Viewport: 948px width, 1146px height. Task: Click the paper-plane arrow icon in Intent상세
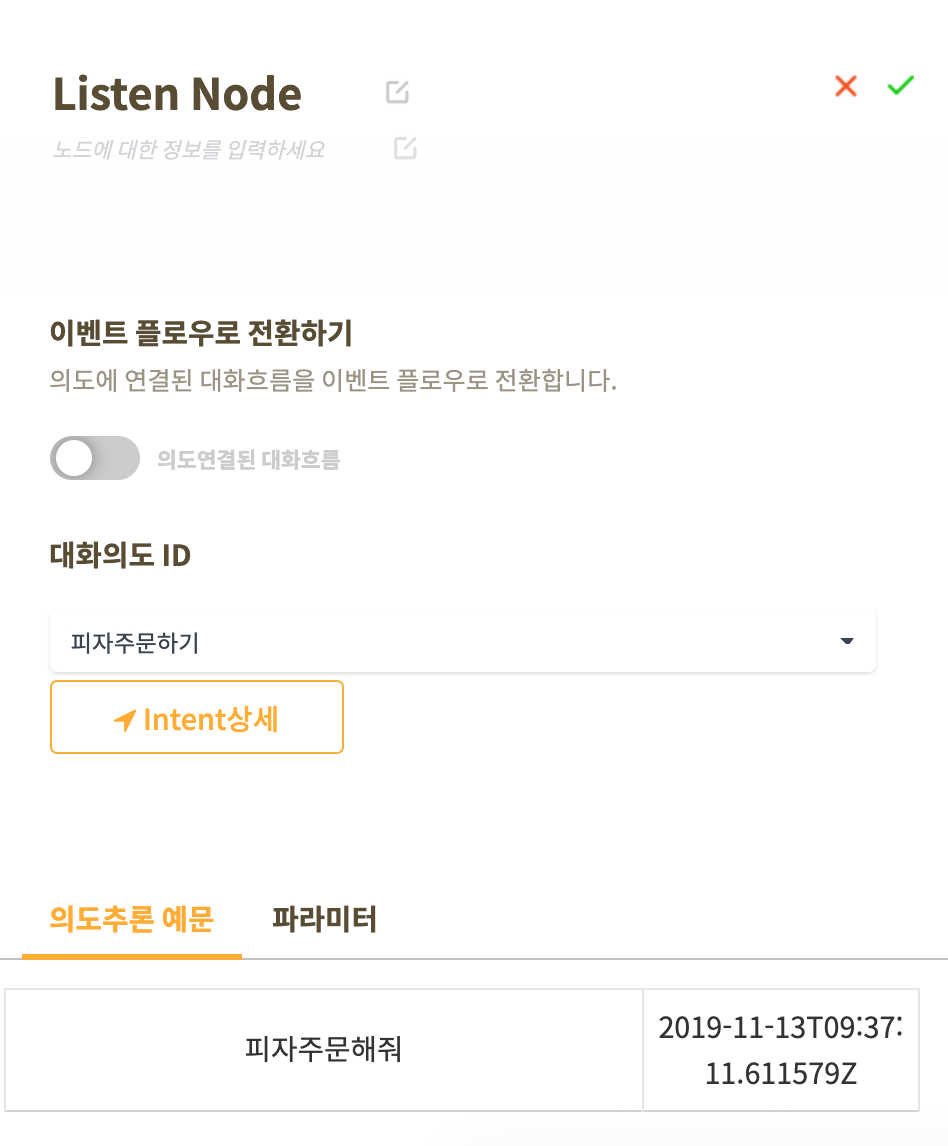125,720
